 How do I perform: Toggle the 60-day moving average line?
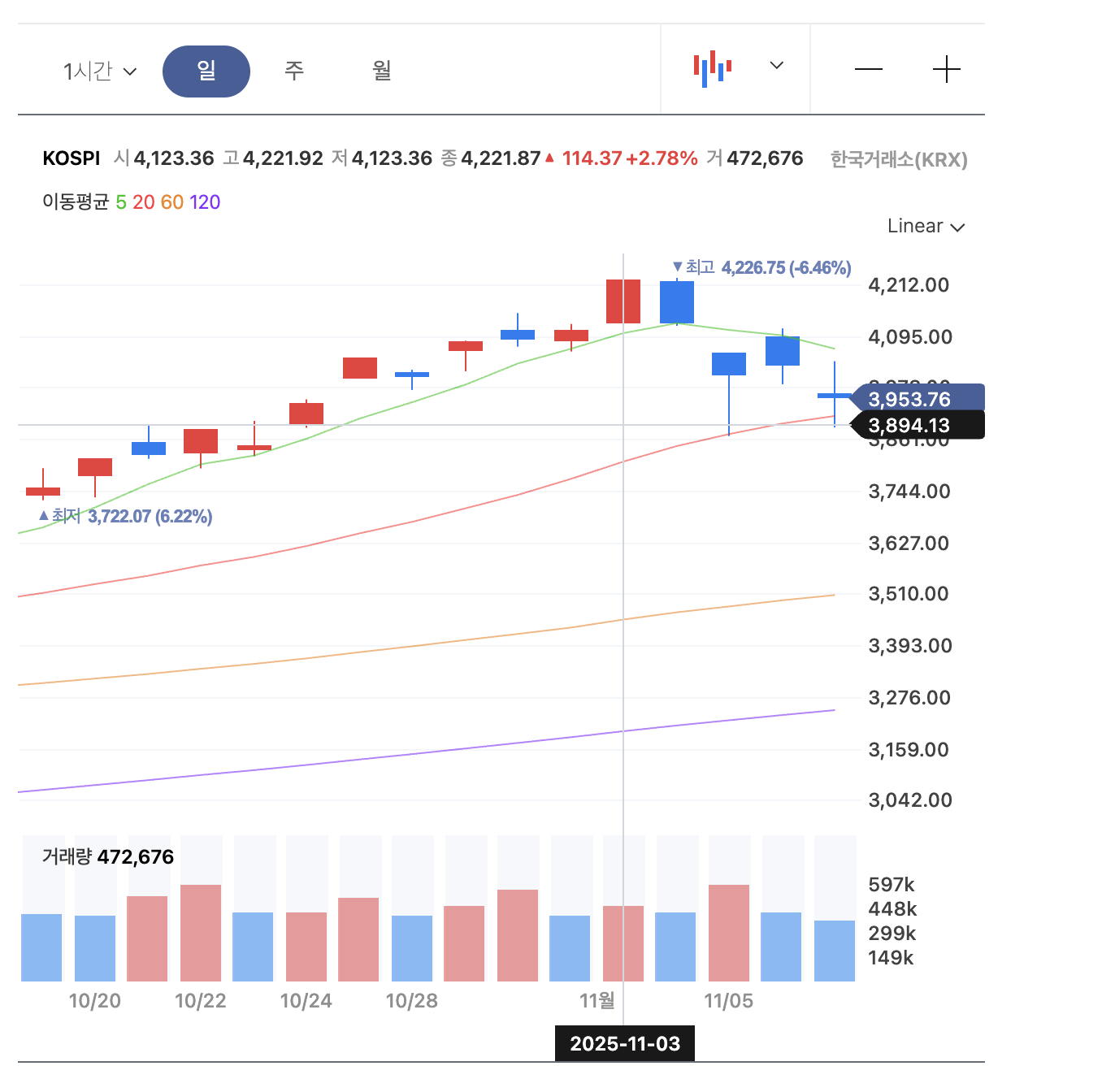[172, 202]
